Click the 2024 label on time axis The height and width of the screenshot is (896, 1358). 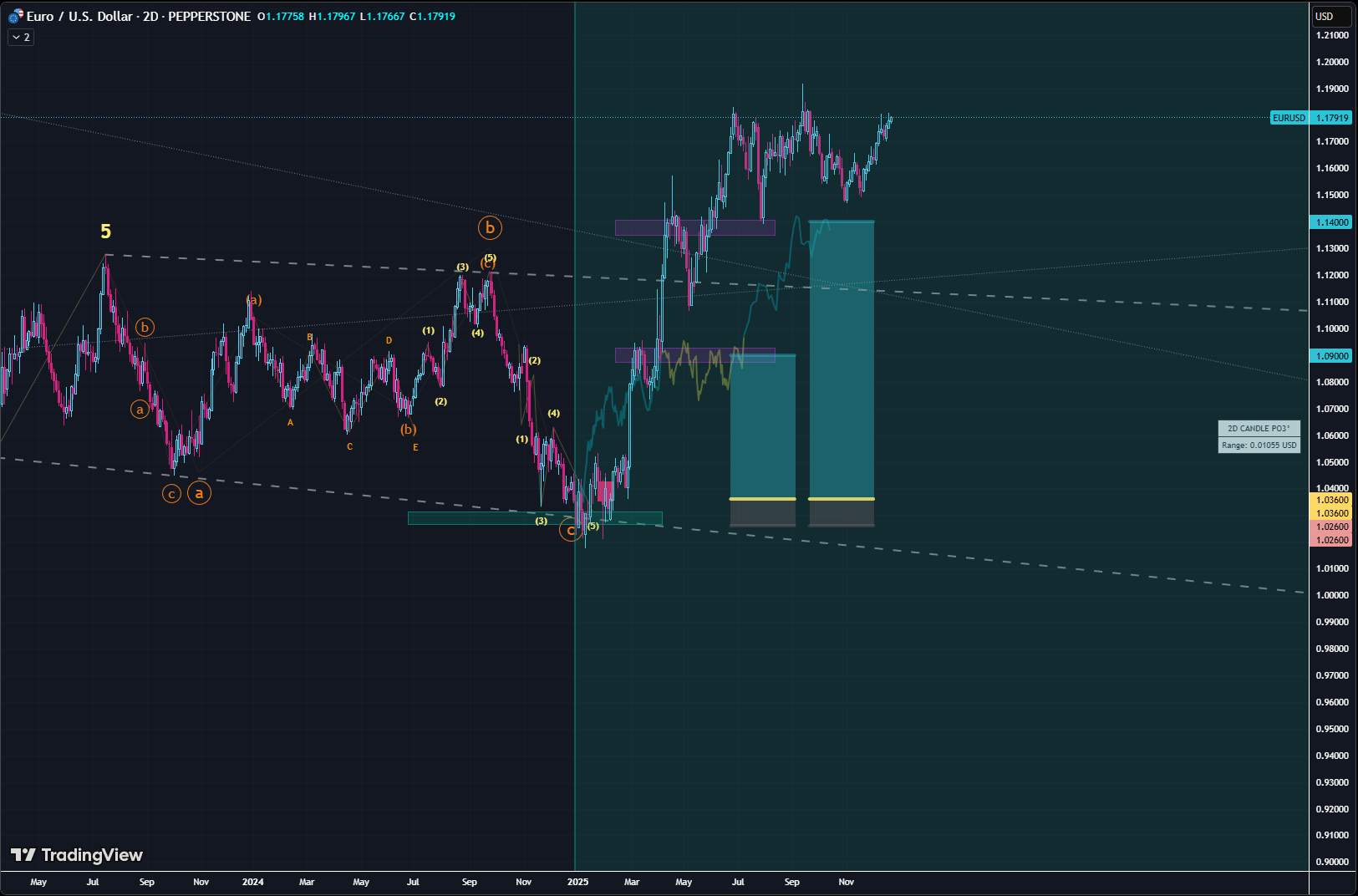[252, 882]
